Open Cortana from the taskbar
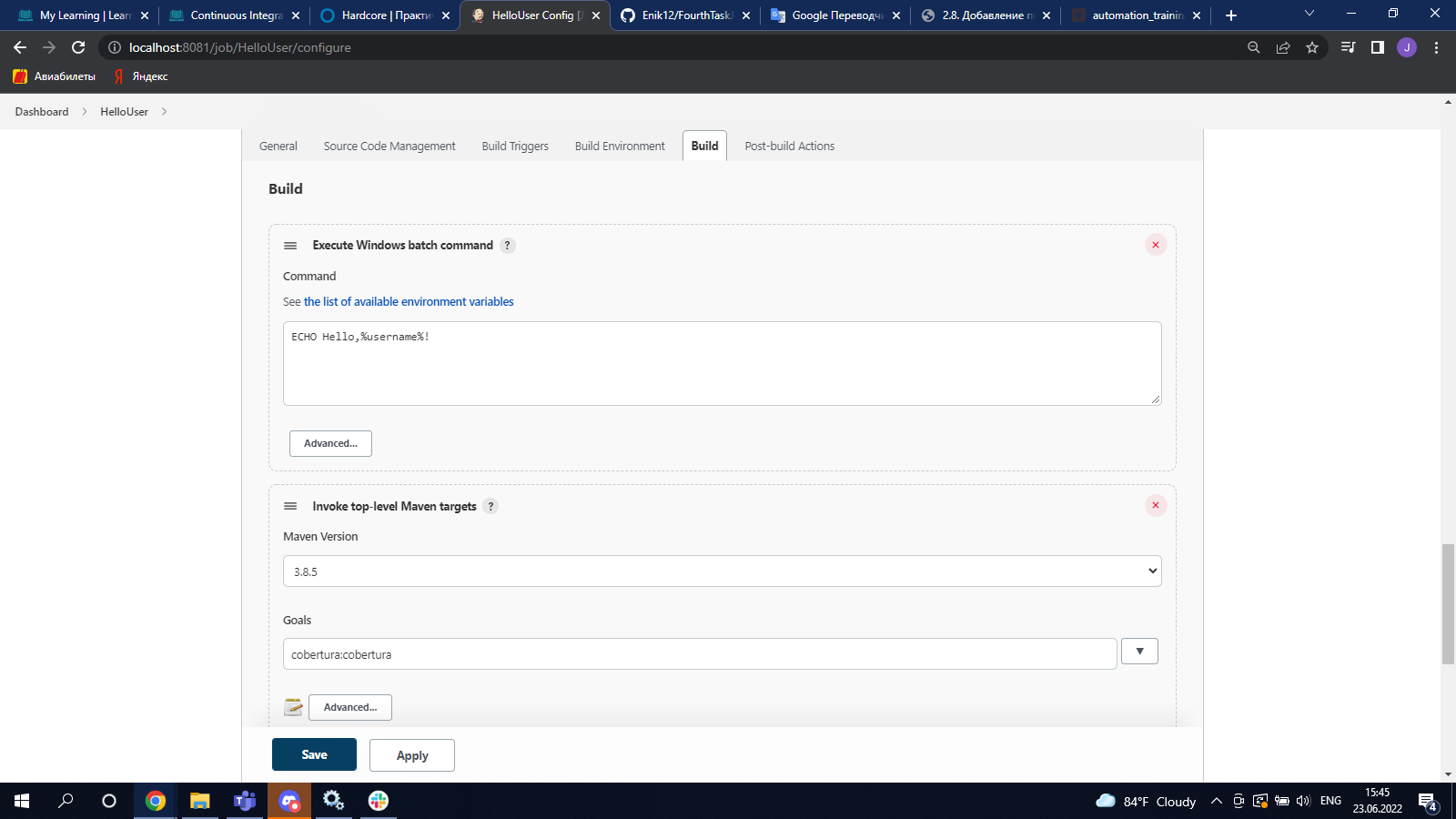1456x819 pixels. (109, 801)
